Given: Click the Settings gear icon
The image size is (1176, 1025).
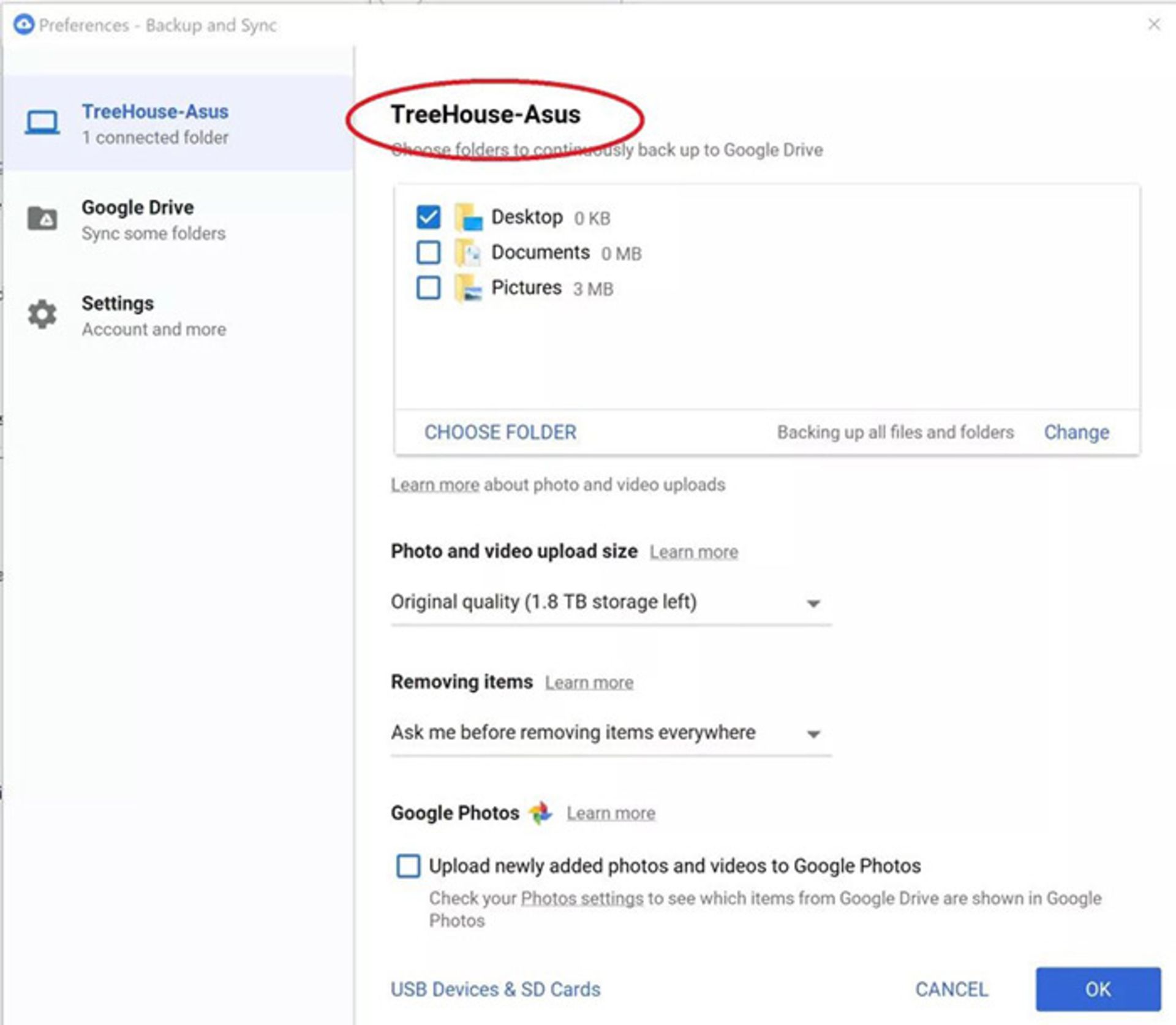Looking at the screenshot, I should pos(42,314).
